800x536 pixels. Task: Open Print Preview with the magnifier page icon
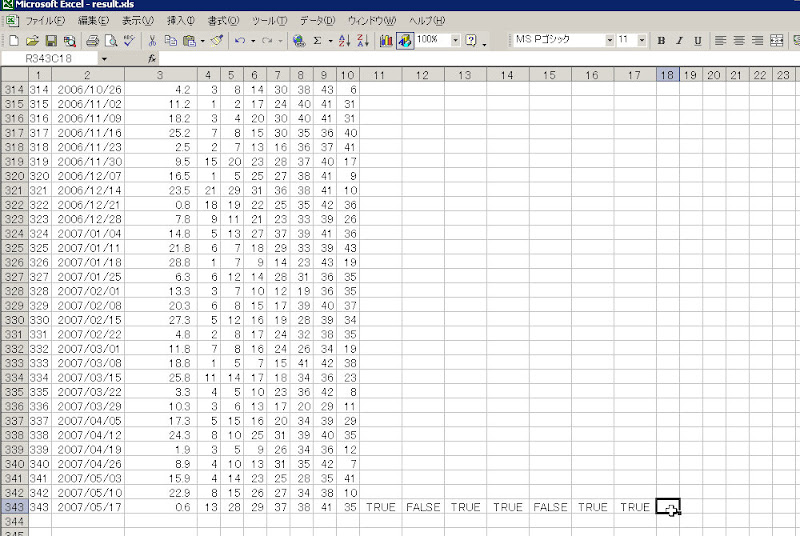[x=111, y=40]
